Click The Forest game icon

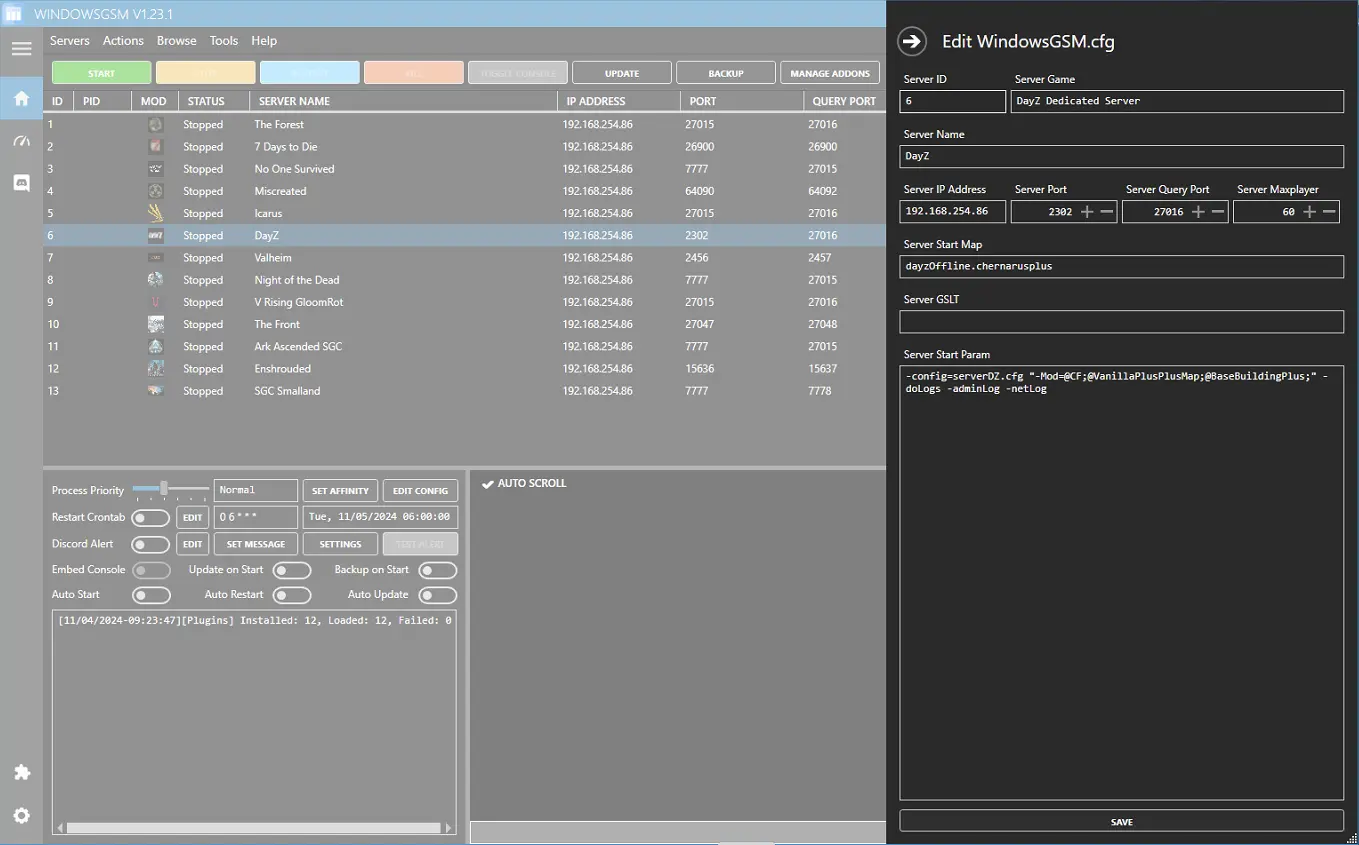pos(155,125)
